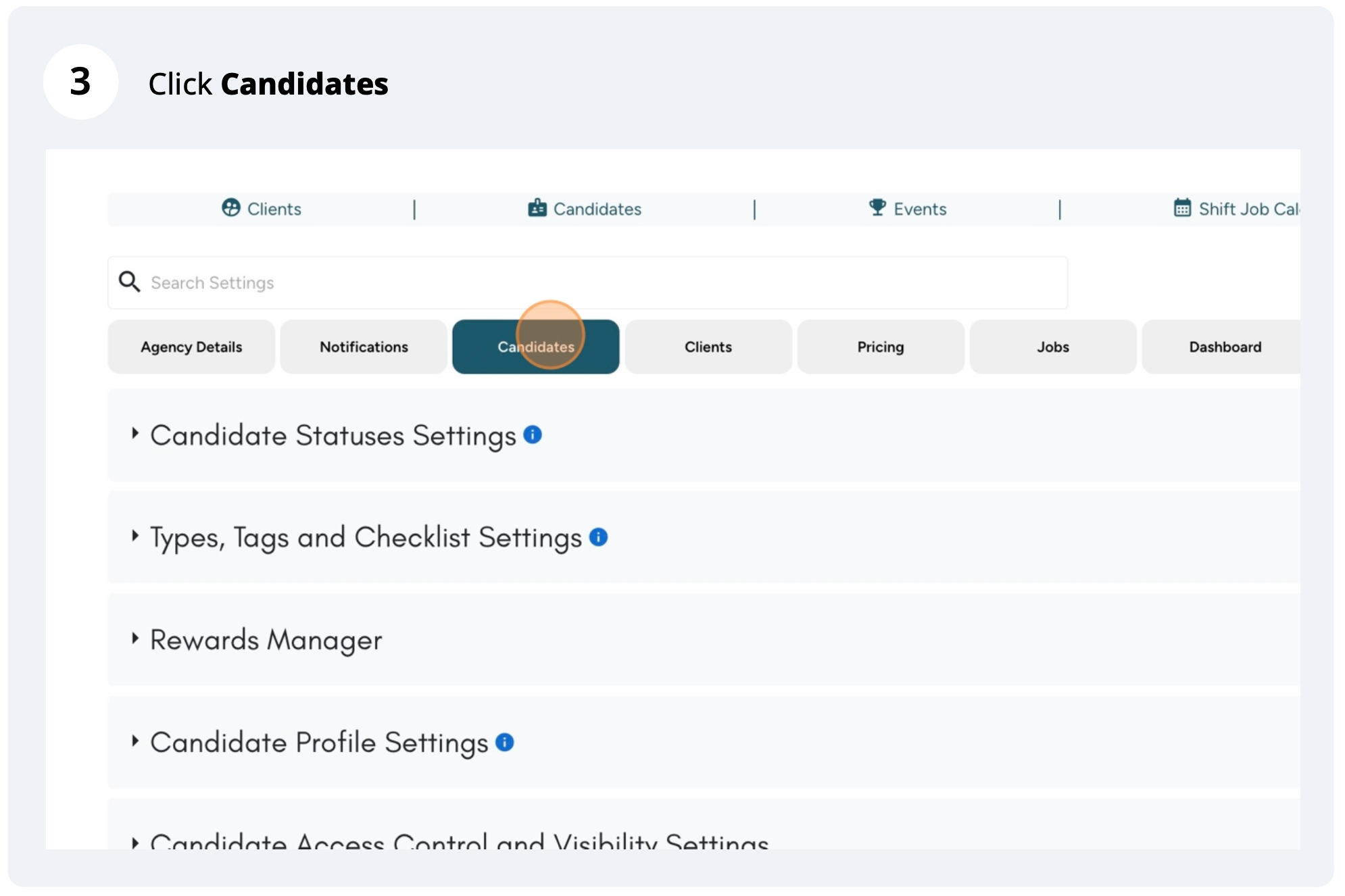Open Events via the trophy icon
The width and height of the screenshot is (1345, 896).
(x=877, y=209)
